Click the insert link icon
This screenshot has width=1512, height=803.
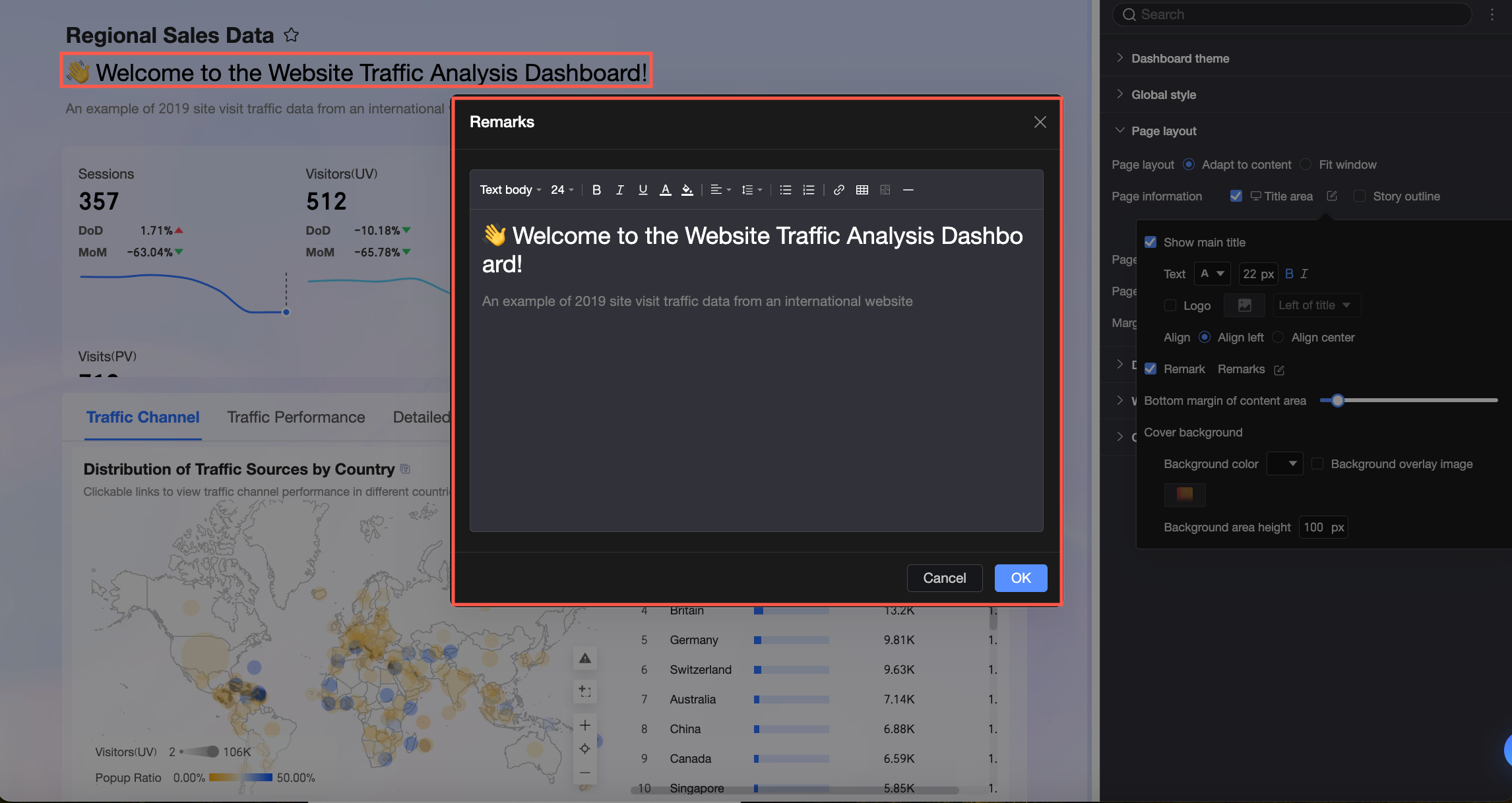point(838,190)
